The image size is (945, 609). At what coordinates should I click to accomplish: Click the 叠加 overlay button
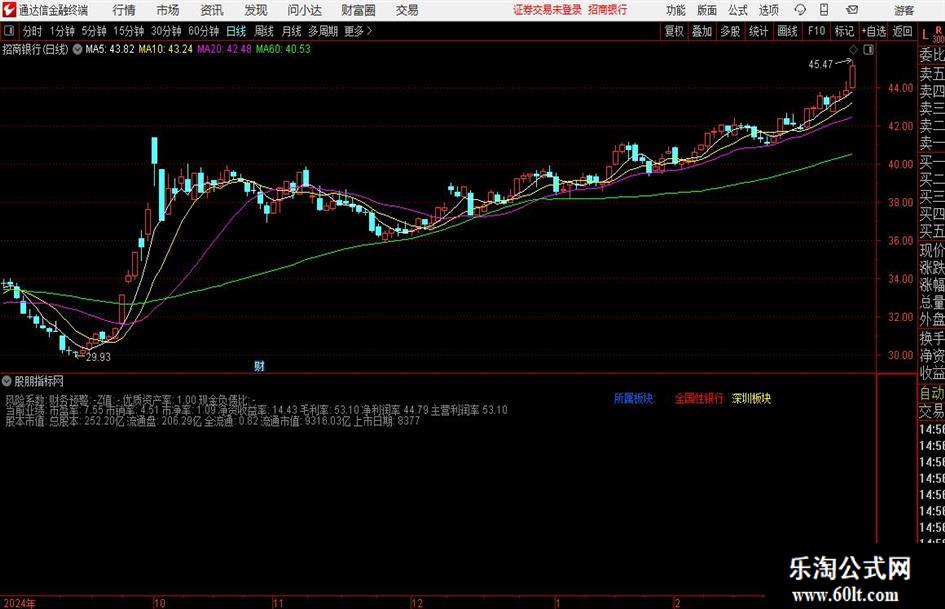click(x=702, y=31)
